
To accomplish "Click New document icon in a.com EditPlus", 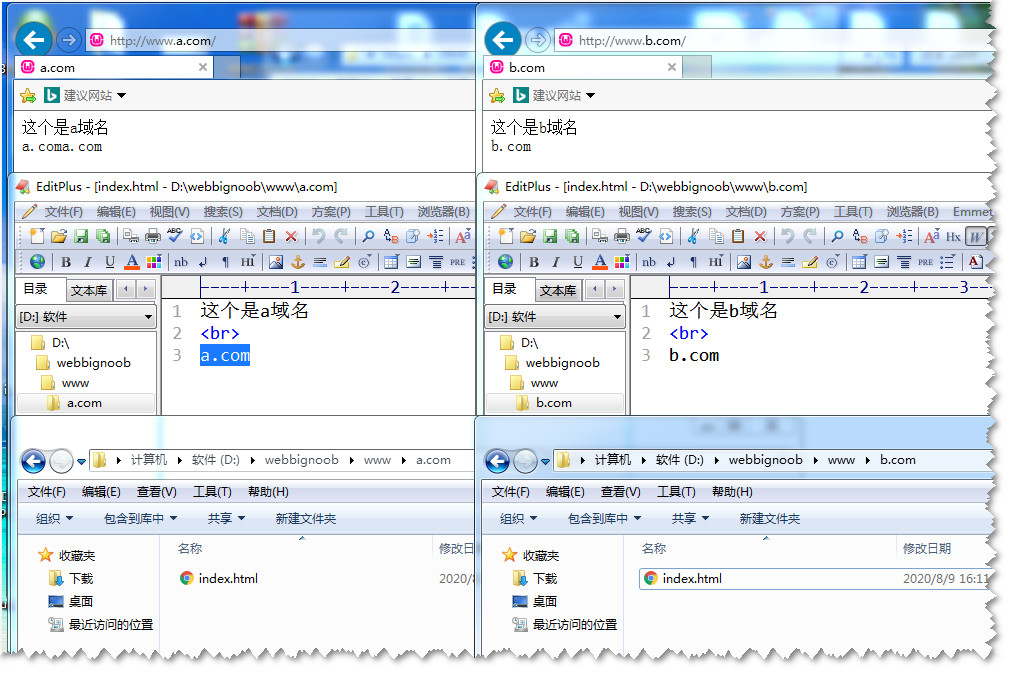I will [37, 236].
